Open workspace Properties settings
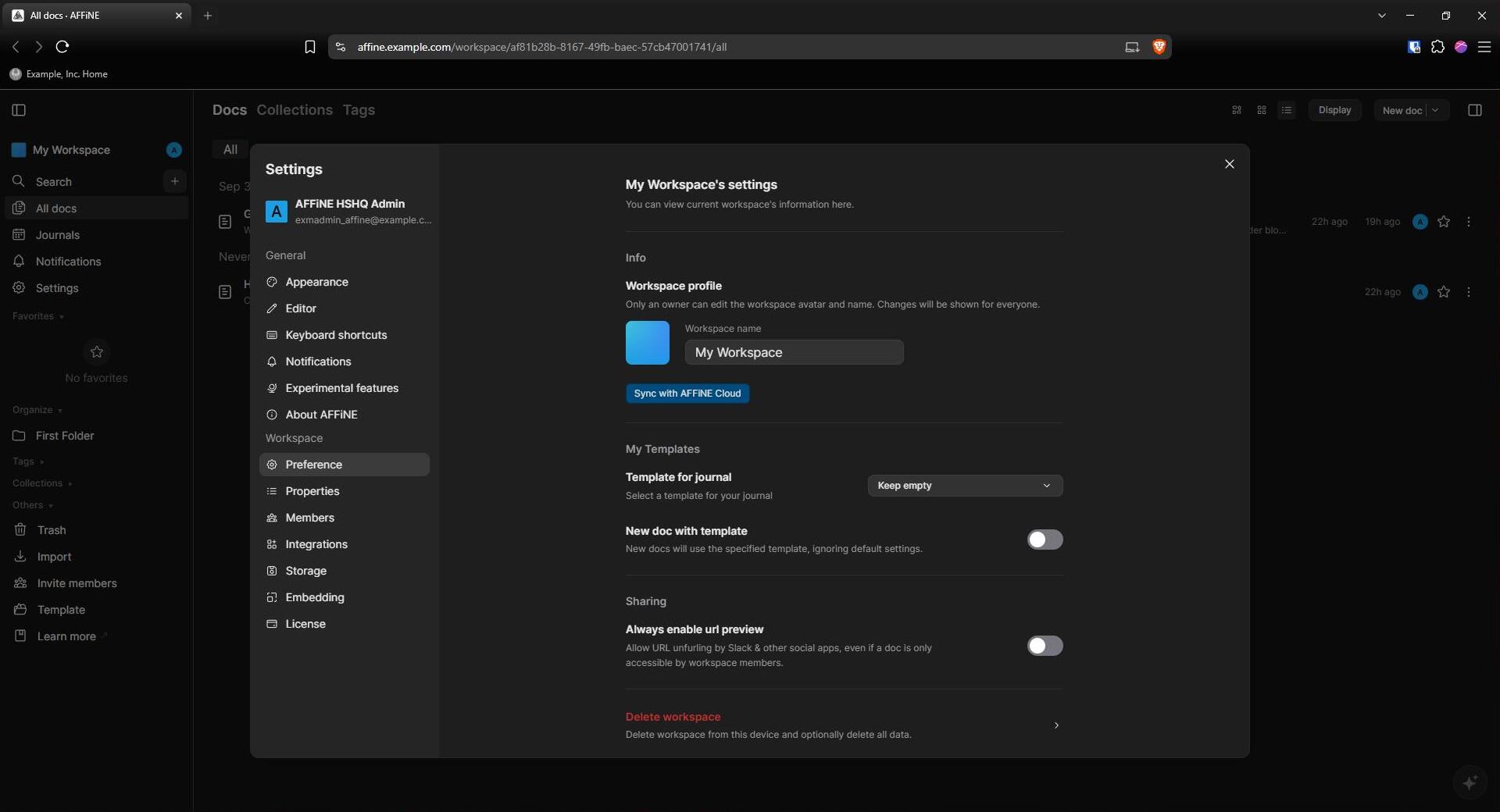This screenshot has width=1500, height=812. tap(345, 491)
